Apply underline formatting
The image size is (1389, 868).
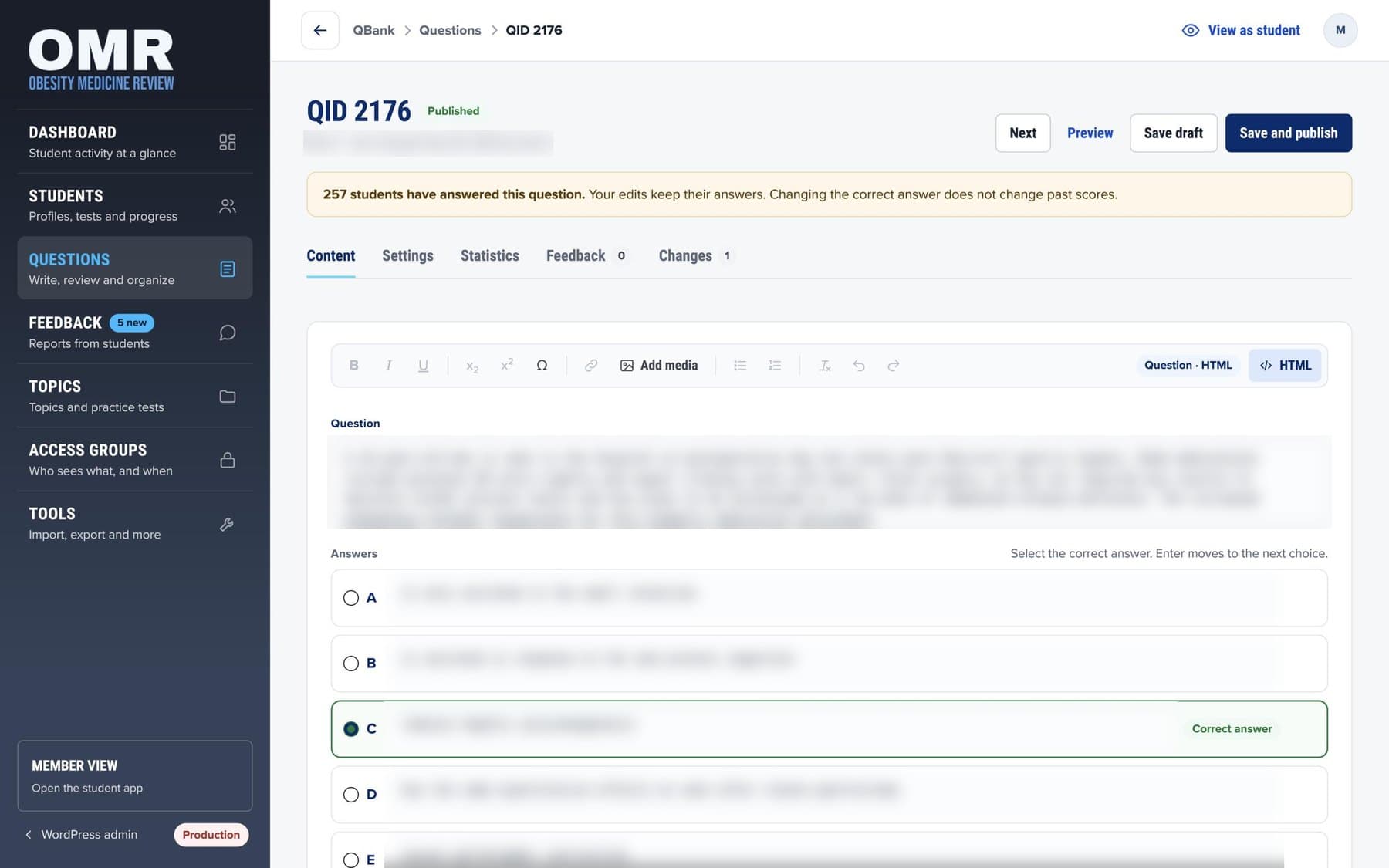(x=423, y=365)
